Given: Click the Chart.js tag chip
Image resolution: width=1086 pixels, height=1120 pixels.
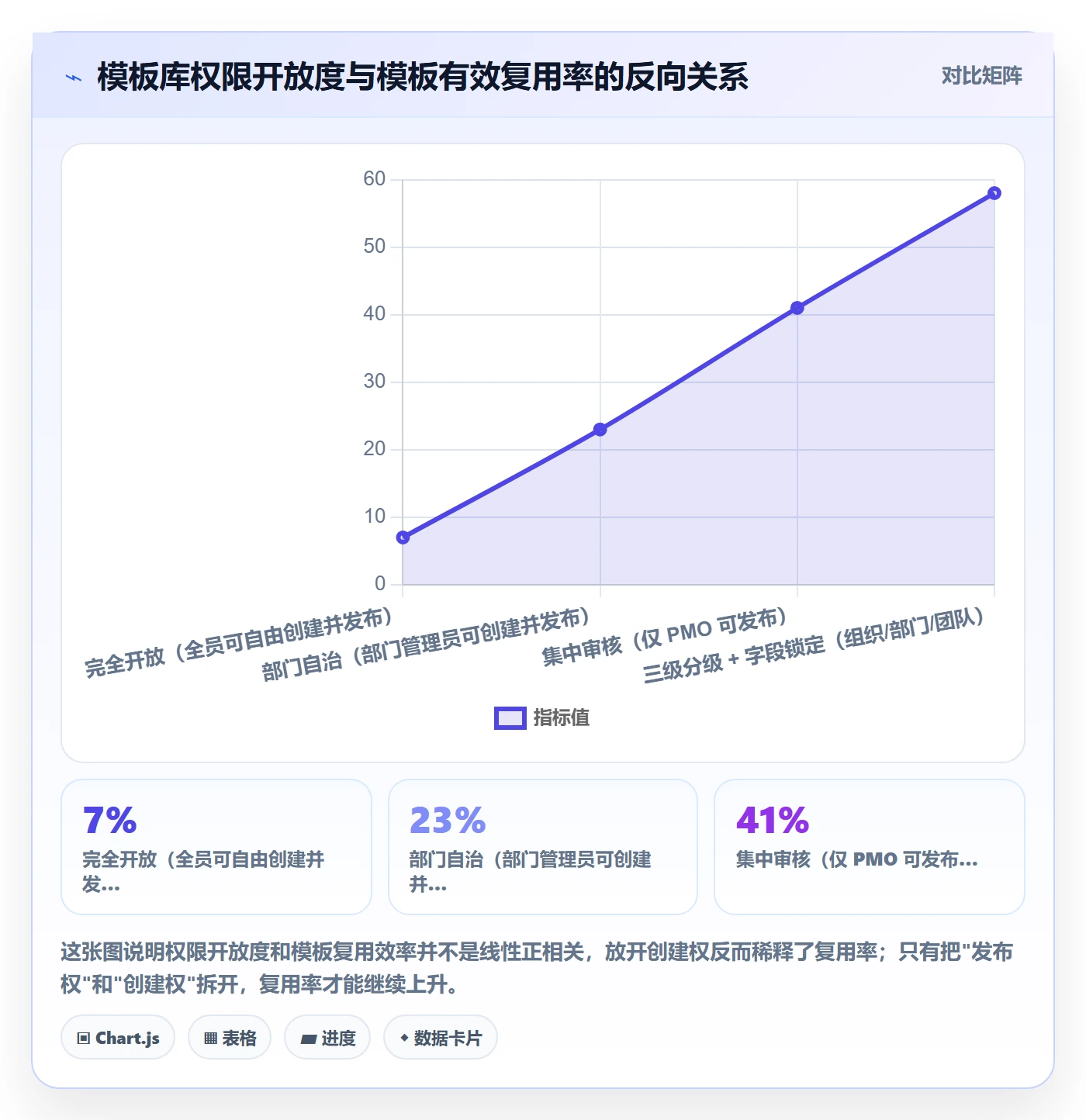Looking at the screenshot, I should coord(118,1038).
